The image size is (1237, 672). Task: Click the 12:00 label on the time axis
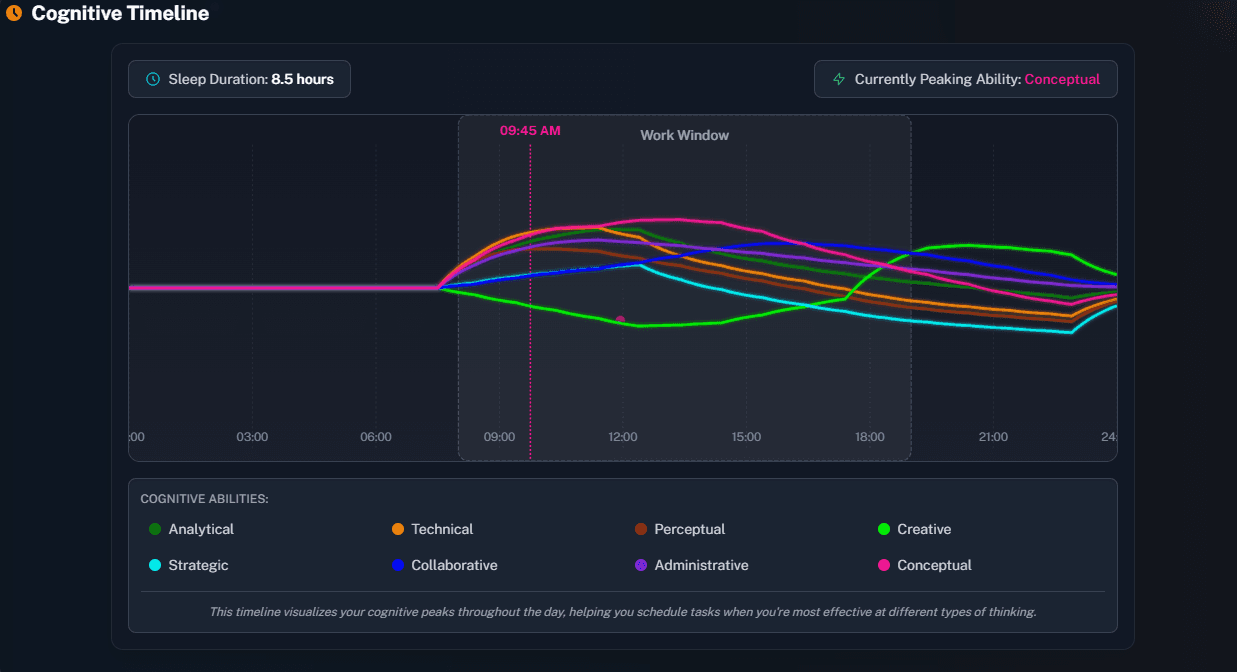(622, 436)
